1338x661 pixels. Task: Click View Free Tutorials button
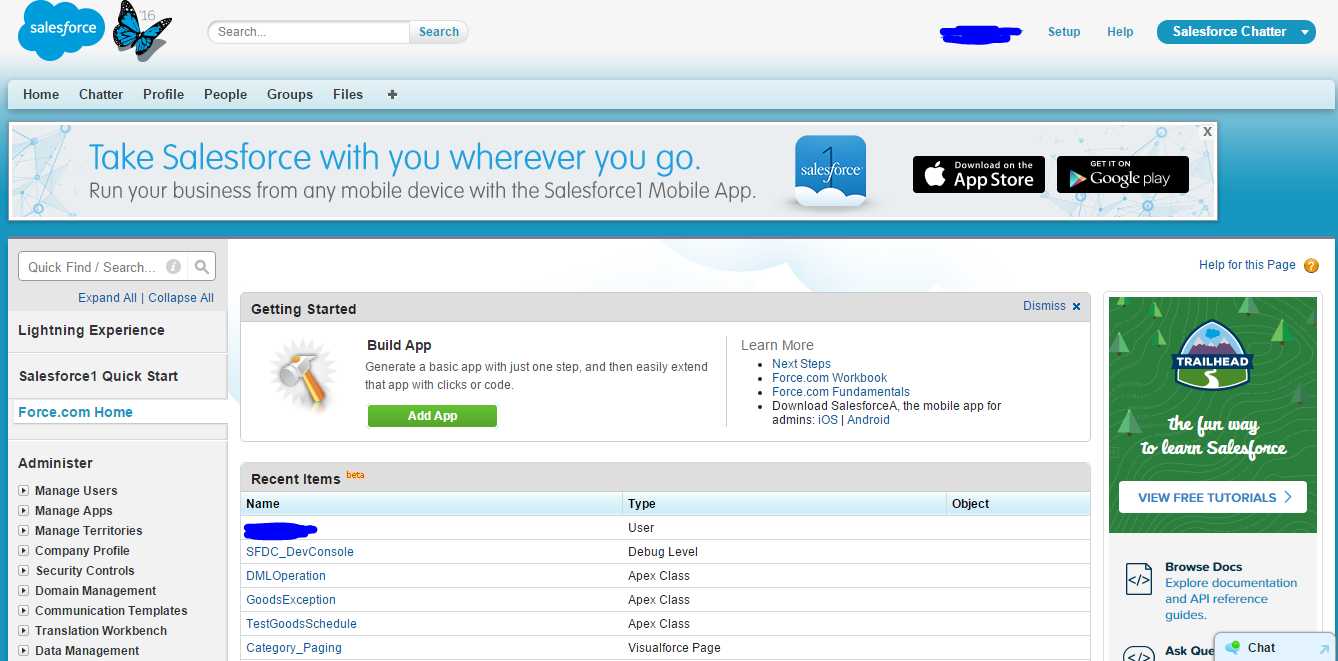coord(1213,497)
